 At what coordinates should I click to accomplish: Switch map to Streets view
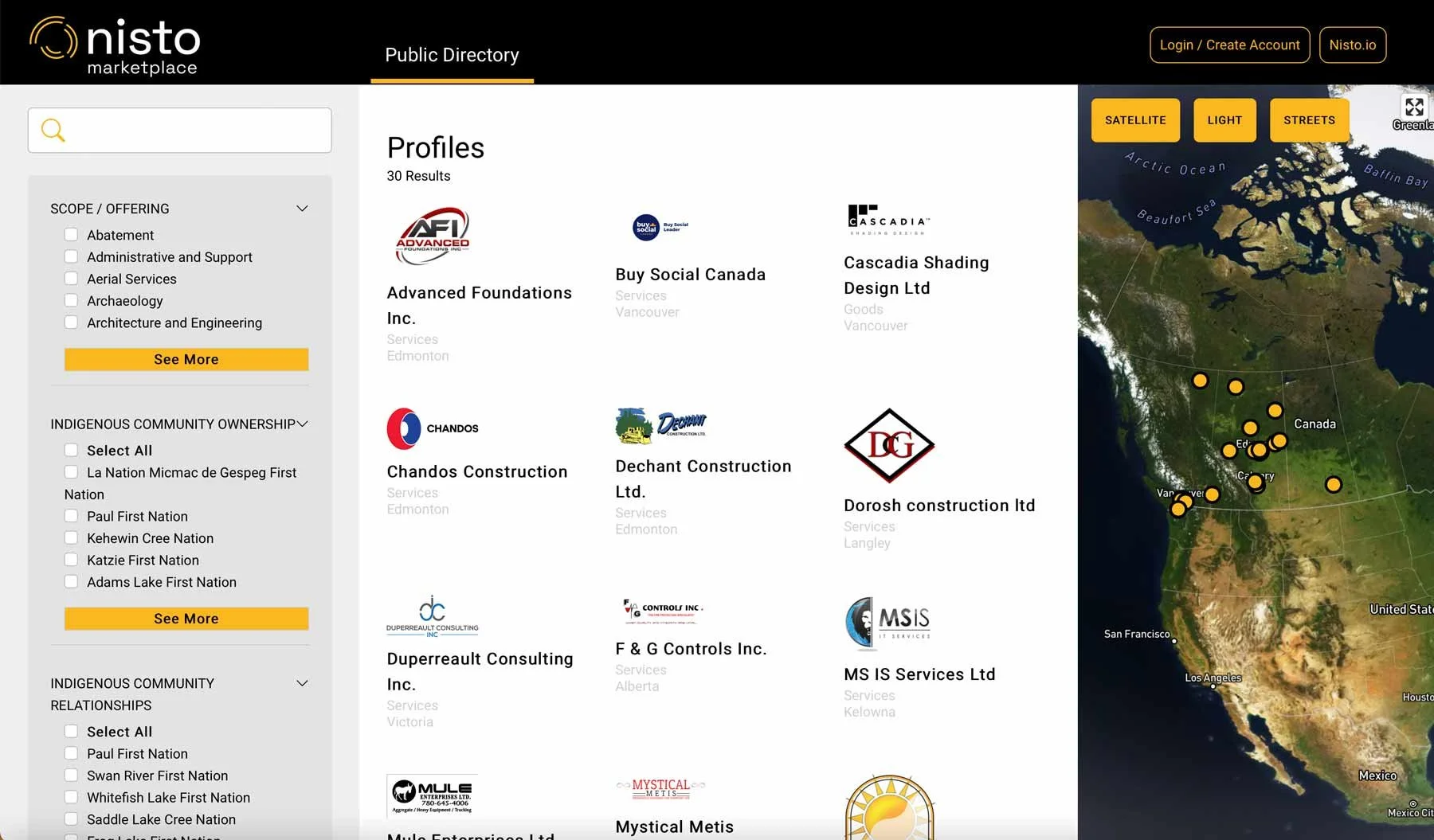pyautogui.click(x=1309, y=120)
